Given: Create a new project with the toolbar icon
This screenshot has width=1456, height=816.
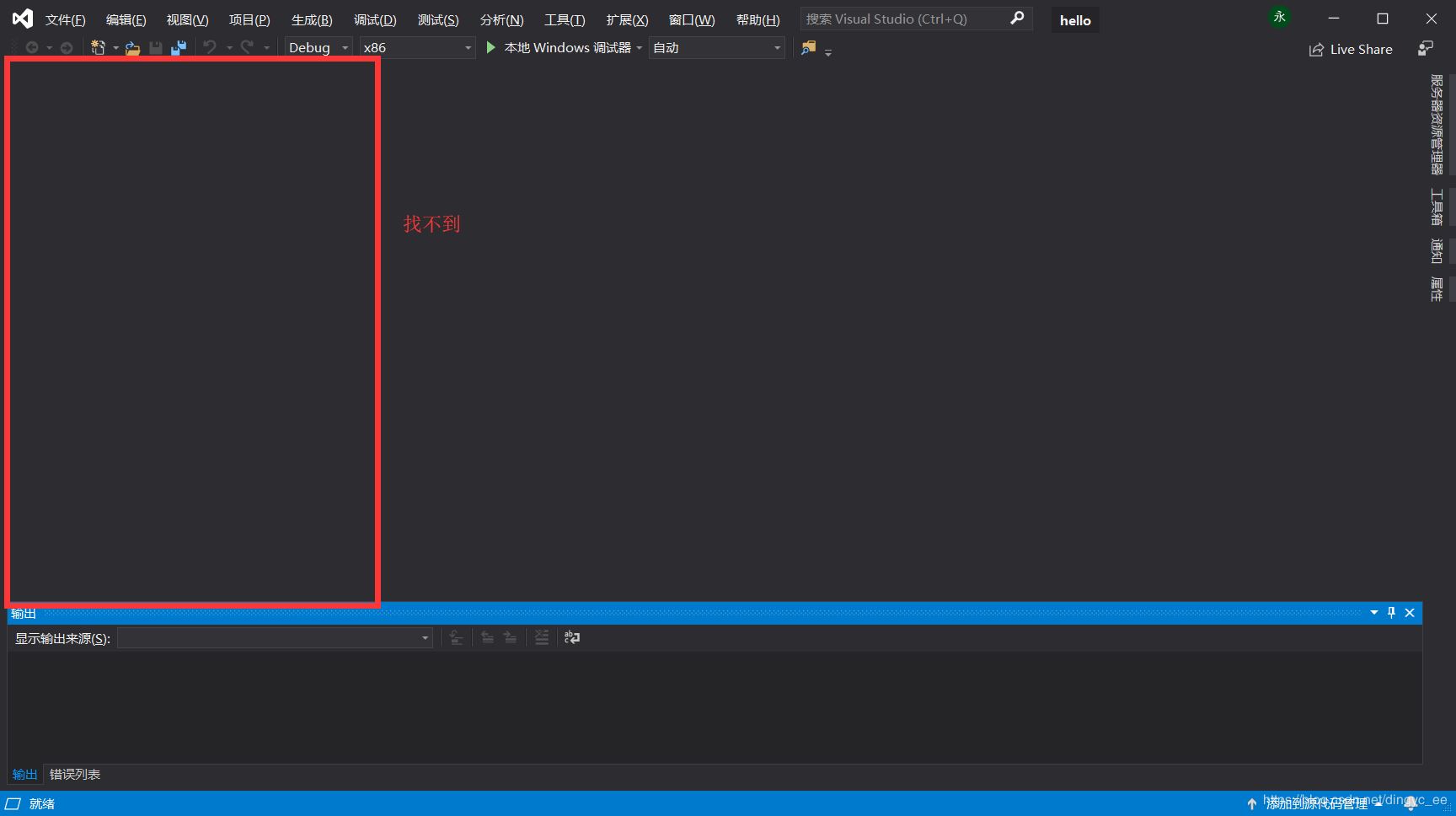Looking at the screenshot, I should [x=99, y=48].
